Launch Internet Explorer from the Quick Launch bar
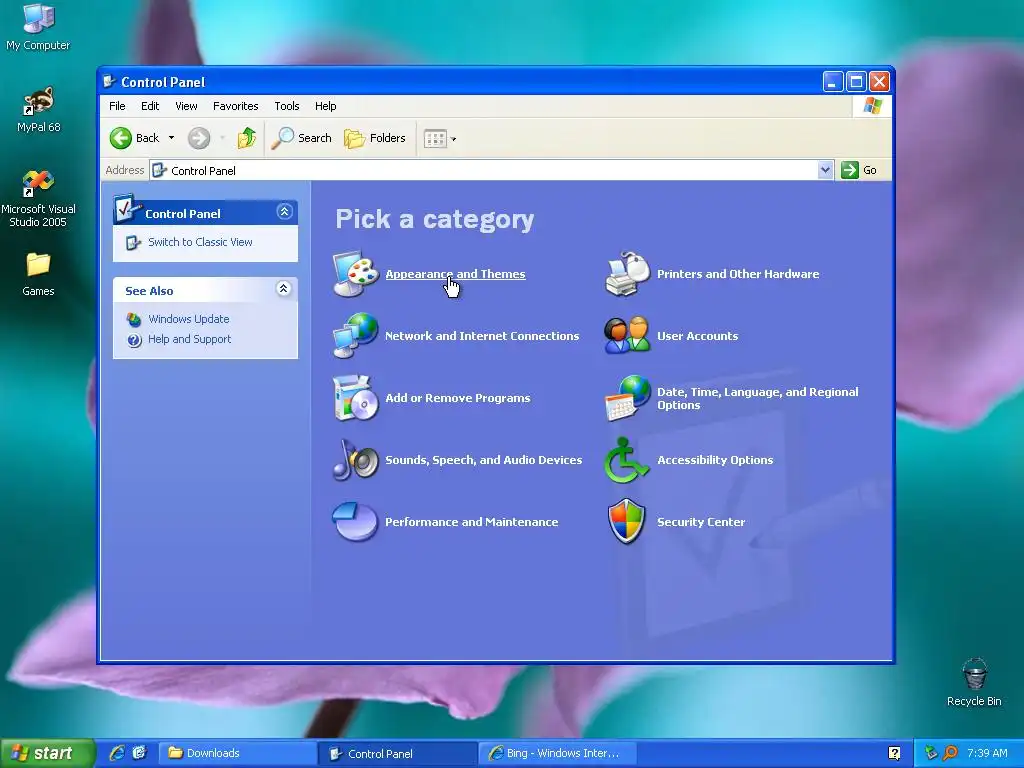The image size is (1024, 768). coord(117,753)
